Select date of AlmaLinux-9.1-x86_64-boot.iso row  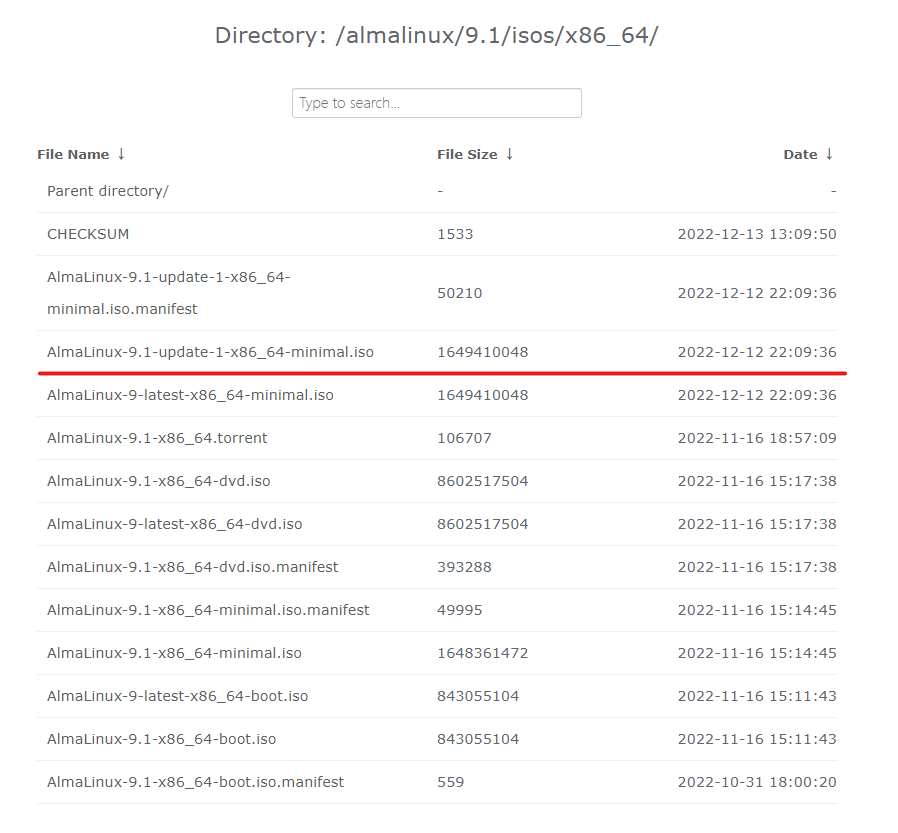coord(757,739)
